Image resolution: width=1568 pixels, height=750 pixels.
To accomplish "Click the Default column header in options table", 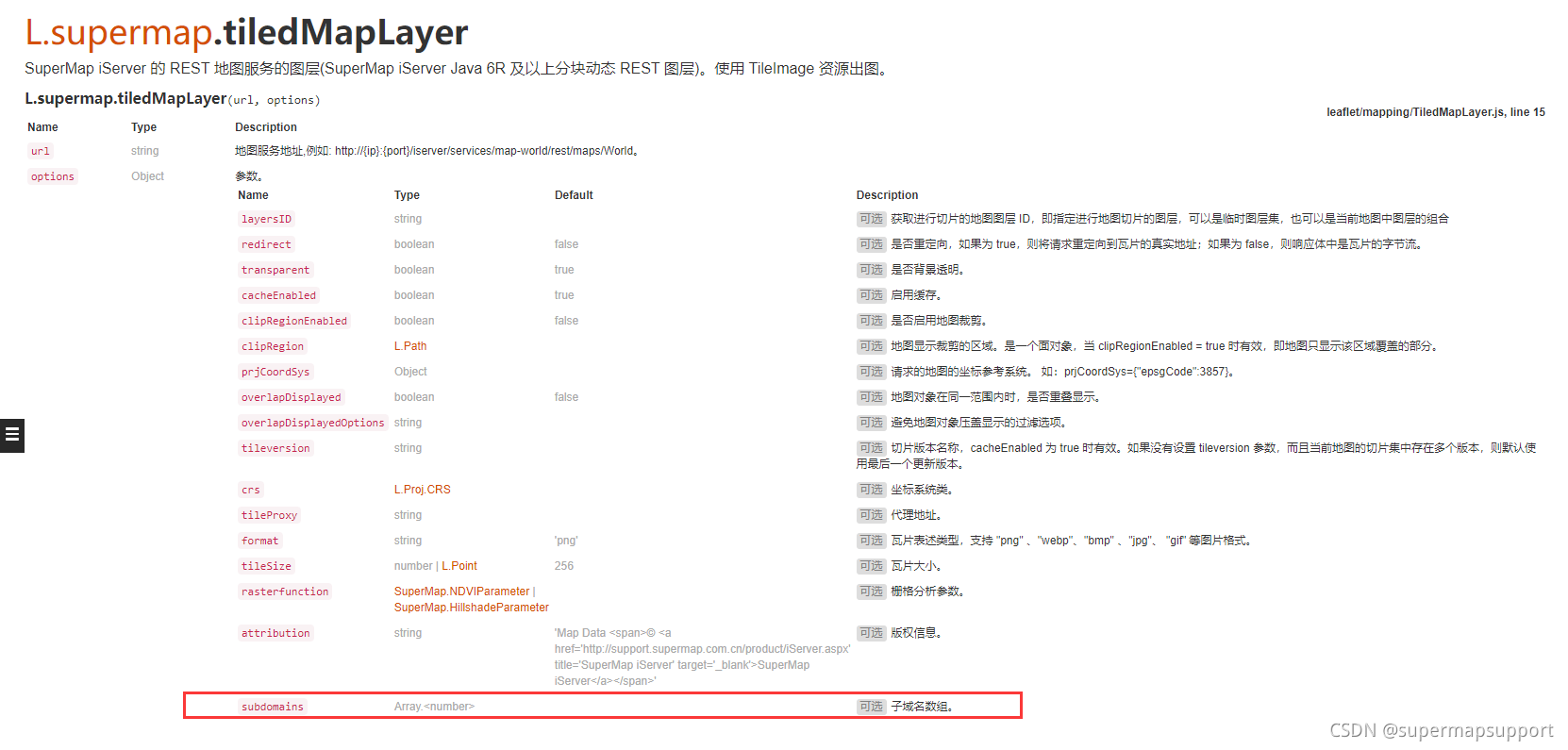I will [x=574, y=195].
